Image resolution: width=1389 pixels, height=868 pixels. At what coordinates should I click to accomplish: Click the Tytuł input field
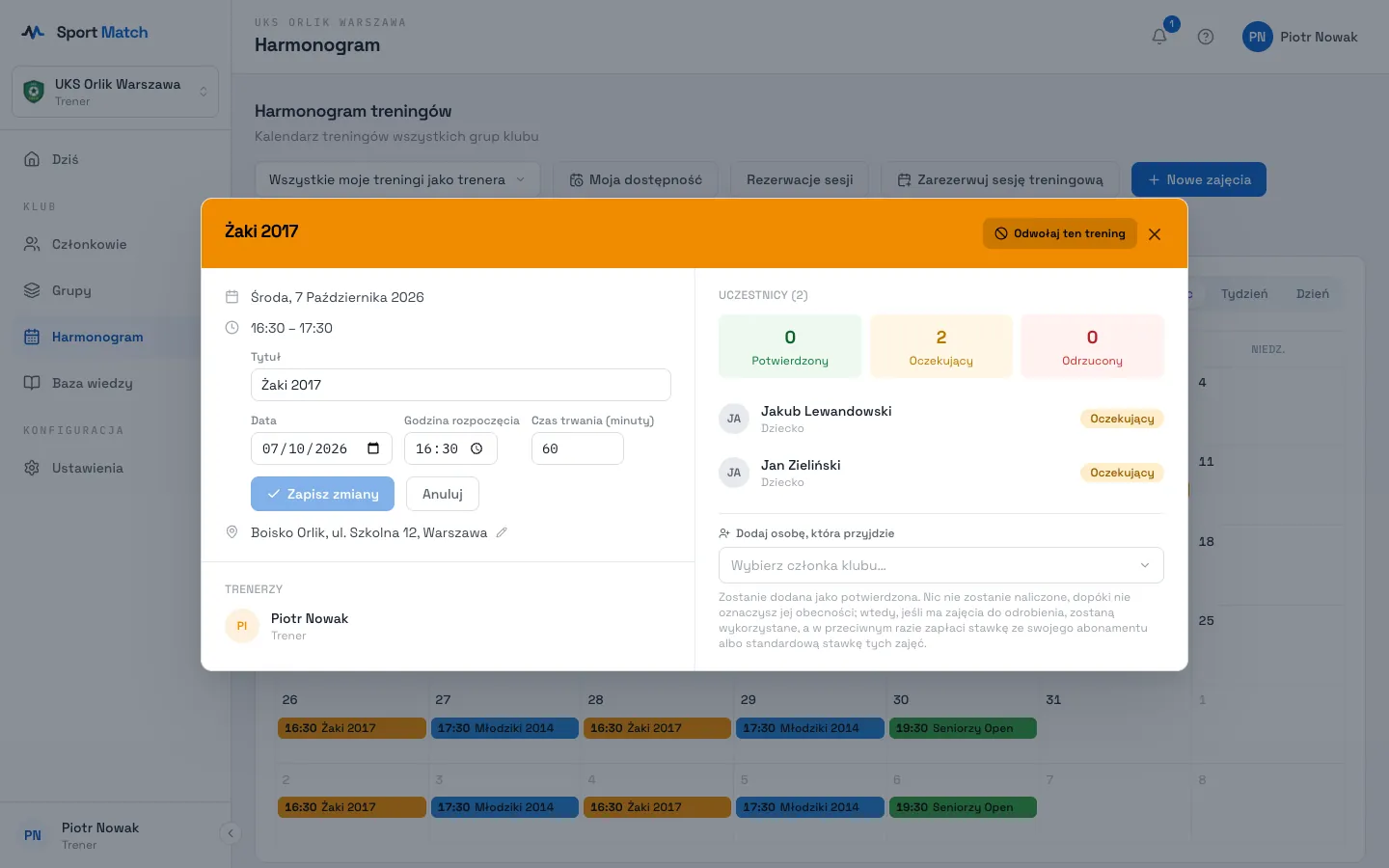click(x=461, y=385)
